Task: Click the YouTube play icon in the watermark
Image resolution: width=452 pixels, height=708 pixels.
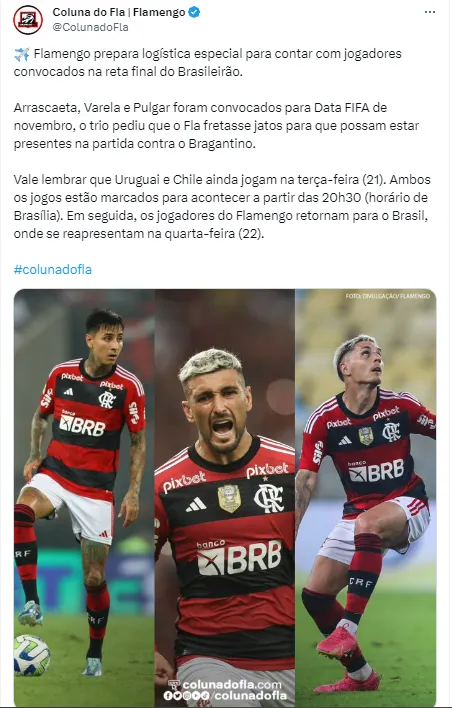Action: [196, 696]
